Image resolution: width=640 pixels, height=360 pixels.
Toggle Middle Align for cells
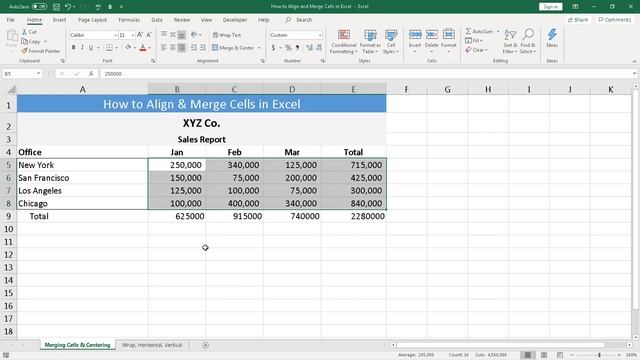coord(173,35)
